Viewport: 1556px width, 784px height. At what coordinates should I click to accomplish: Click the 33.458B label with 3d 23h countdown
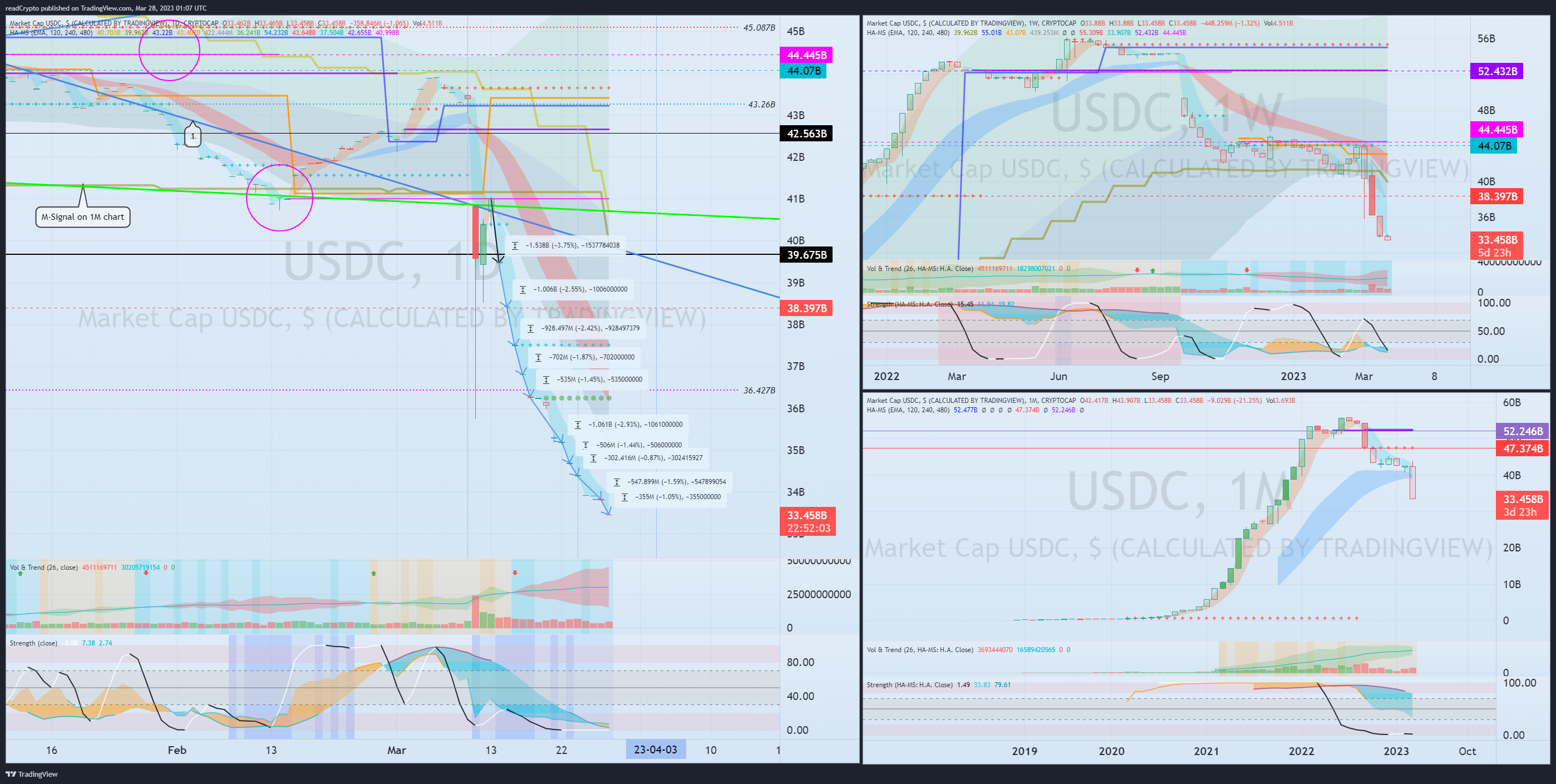[1523, 505]
